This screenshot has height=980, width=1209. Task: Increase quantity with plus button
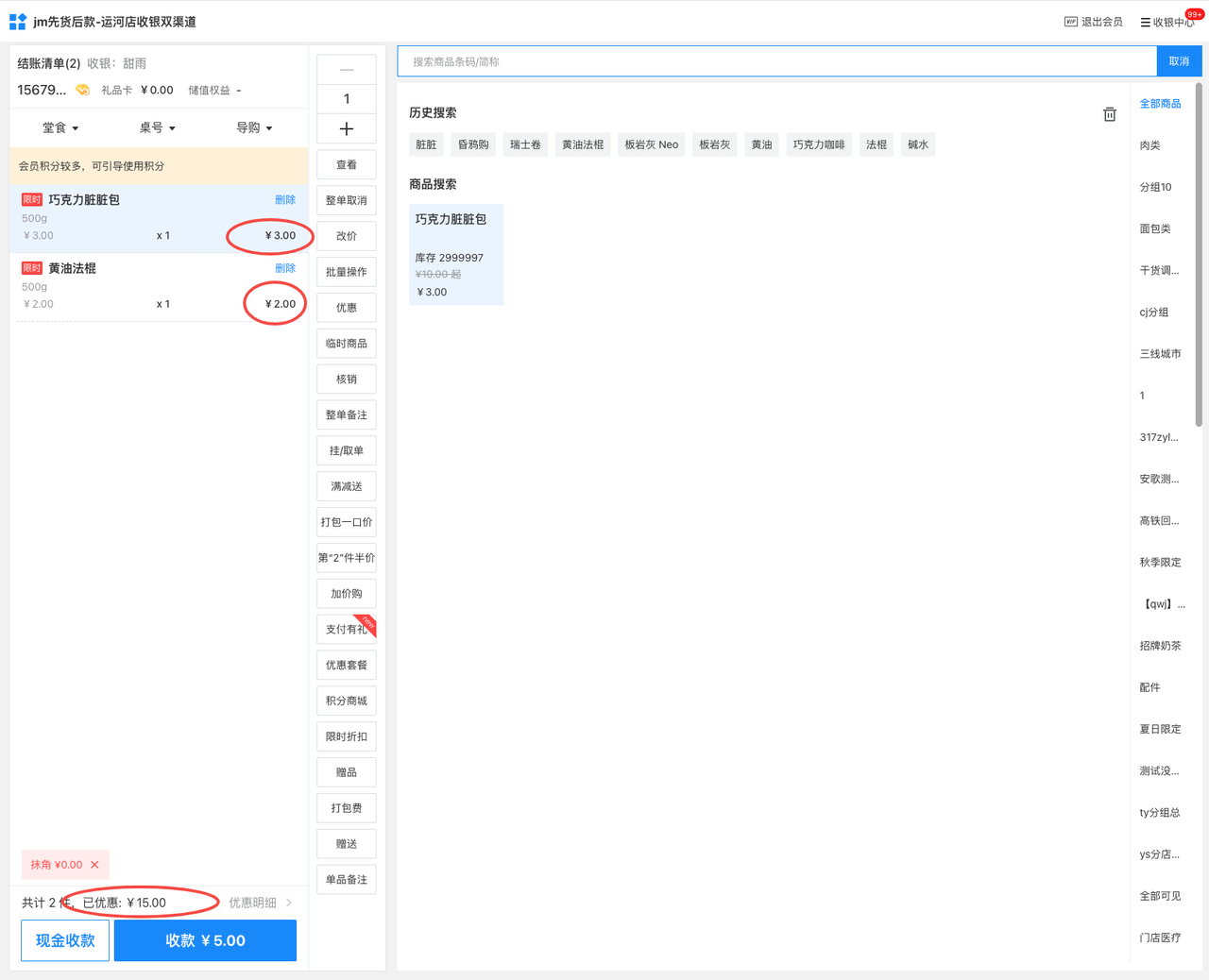point(347,129)
